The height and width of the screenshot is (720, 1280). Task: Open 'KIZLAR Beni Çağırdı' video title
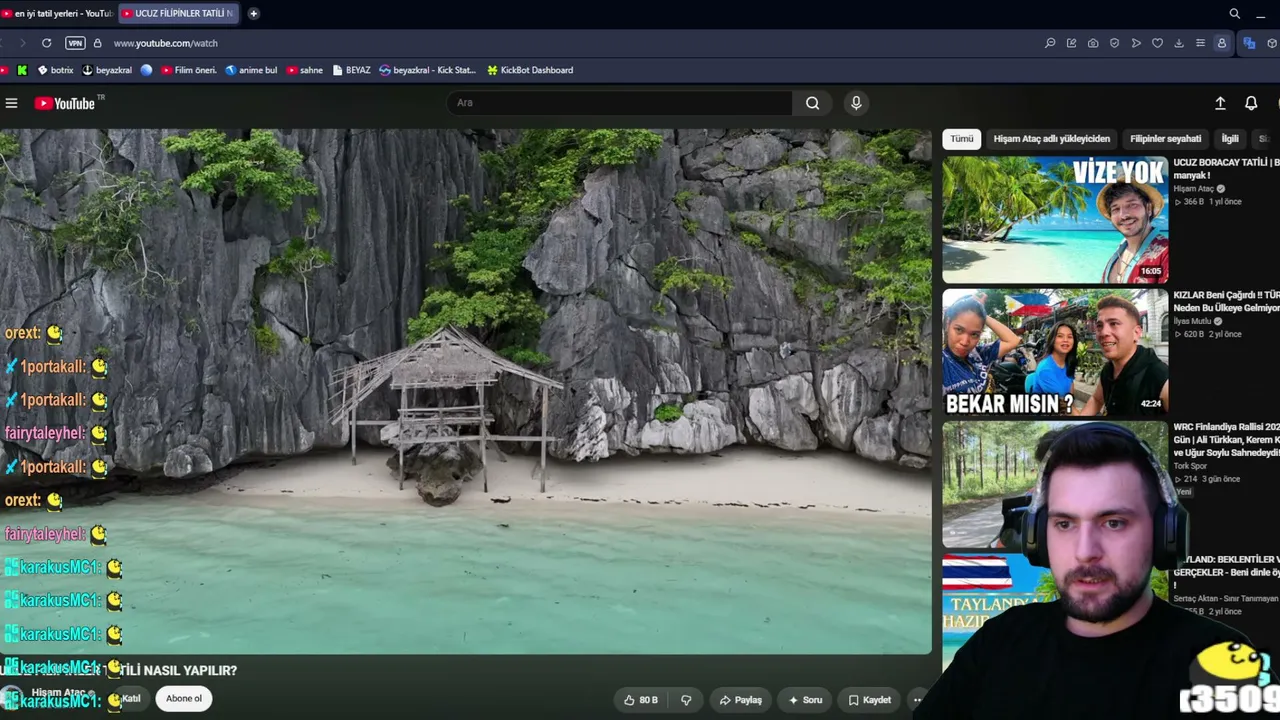1226,301
